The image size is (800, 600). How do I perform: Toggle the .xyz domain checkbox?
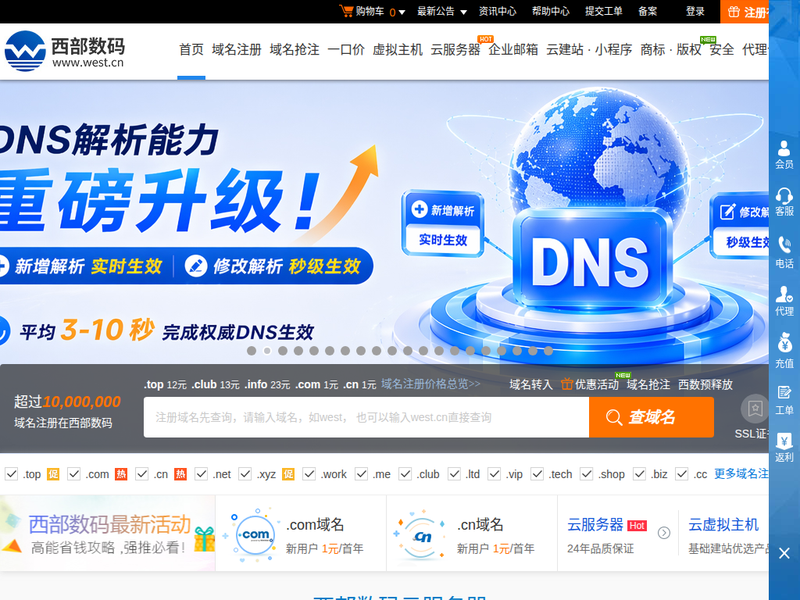point(245,473)
